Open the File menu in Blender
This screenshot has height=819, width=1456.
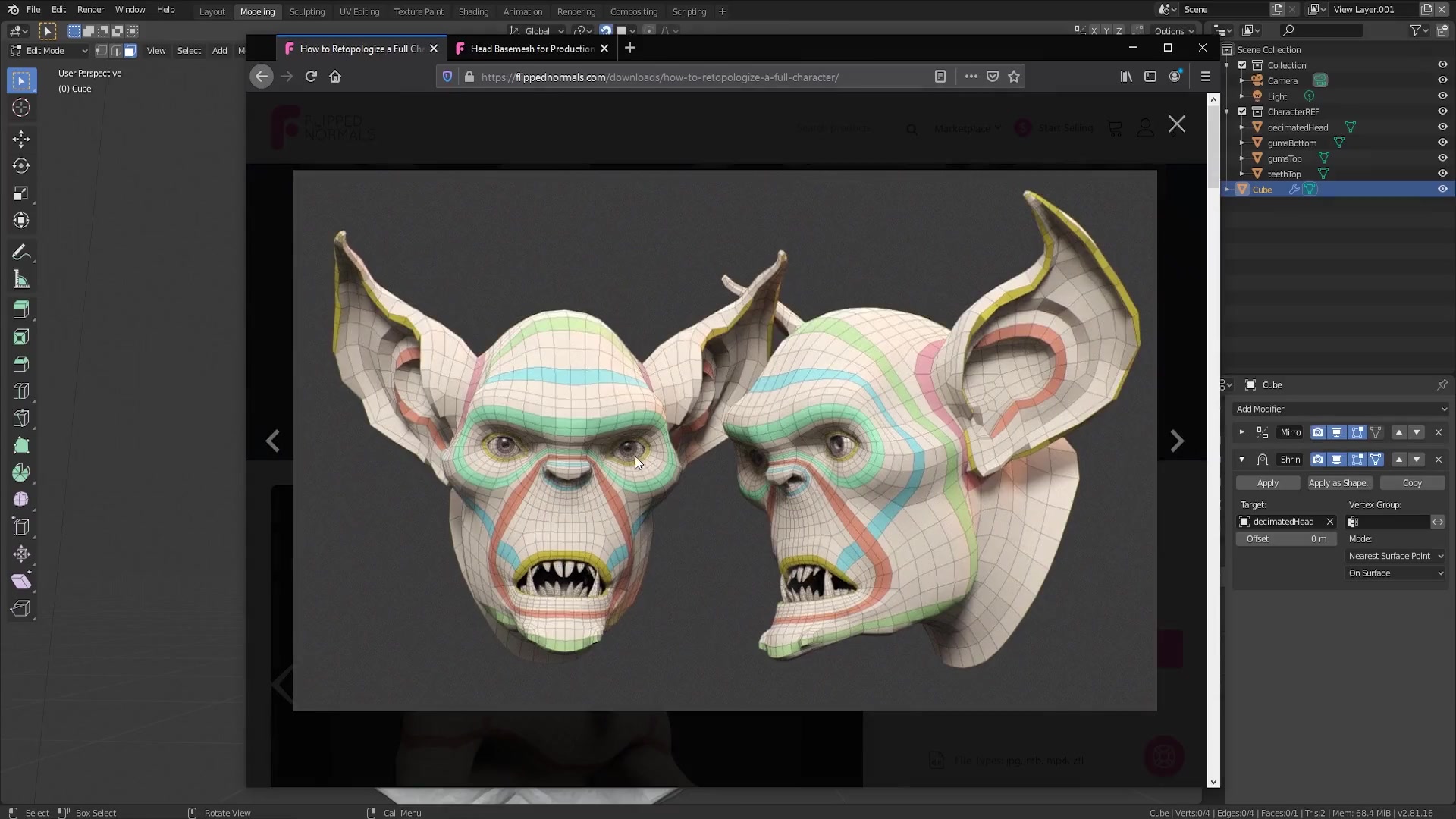pyautogui.click(x=33, y=10)
